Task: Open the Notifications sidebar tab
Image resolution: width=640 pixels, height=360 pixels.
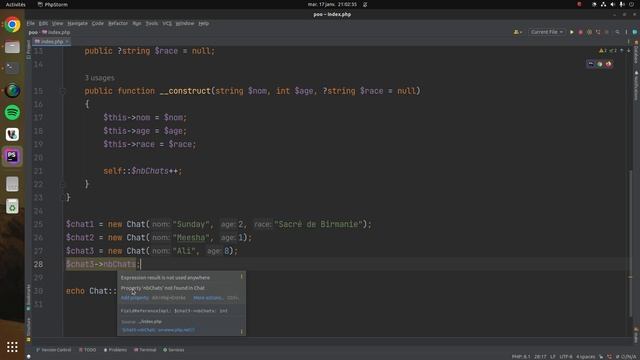Action: [636, 85]
